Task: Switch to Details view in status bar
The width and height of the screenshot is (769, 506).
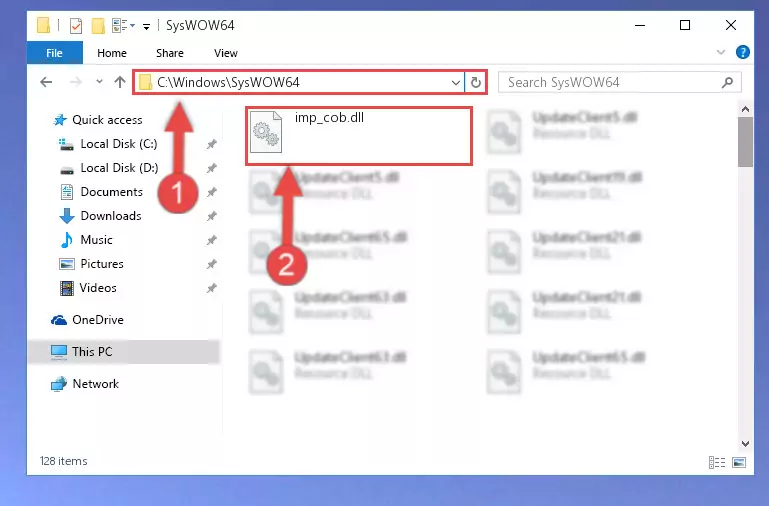Action: tap(717, 462)
